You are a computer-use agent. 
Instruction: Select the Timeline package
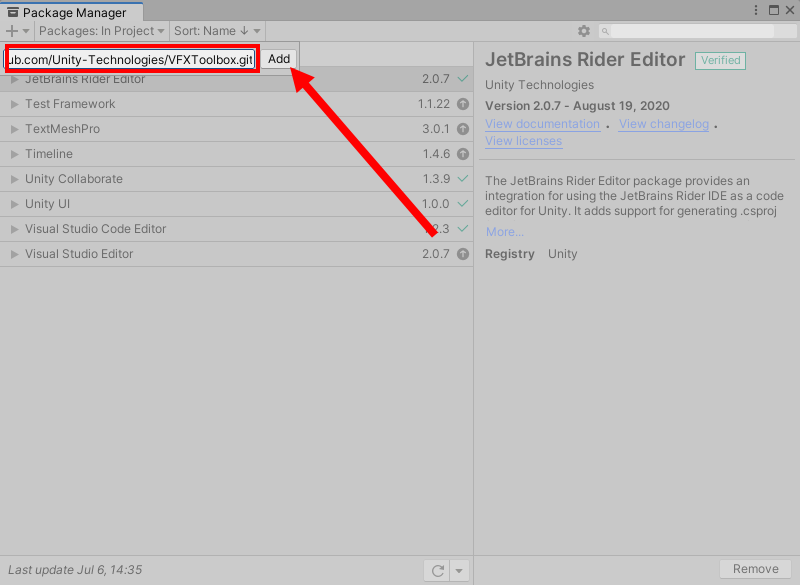236,154
